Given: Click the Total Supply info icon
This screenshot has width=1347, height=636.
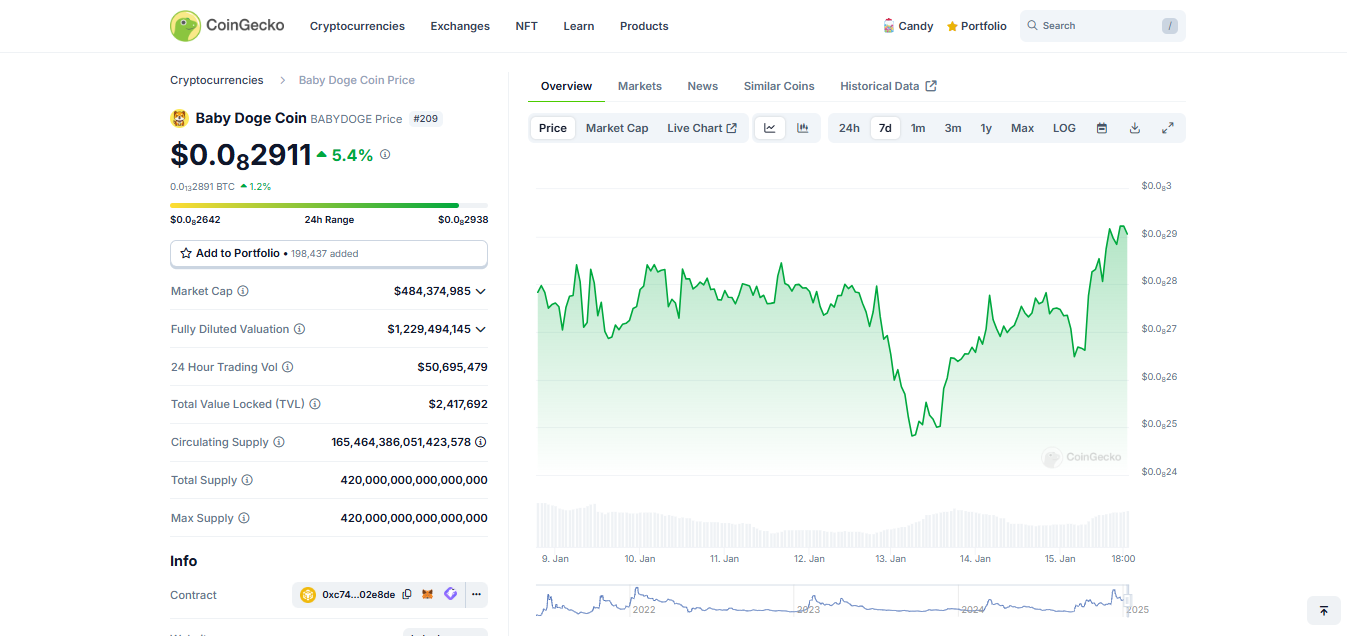Looking at the screenshot, I should (x=247, y=480).
